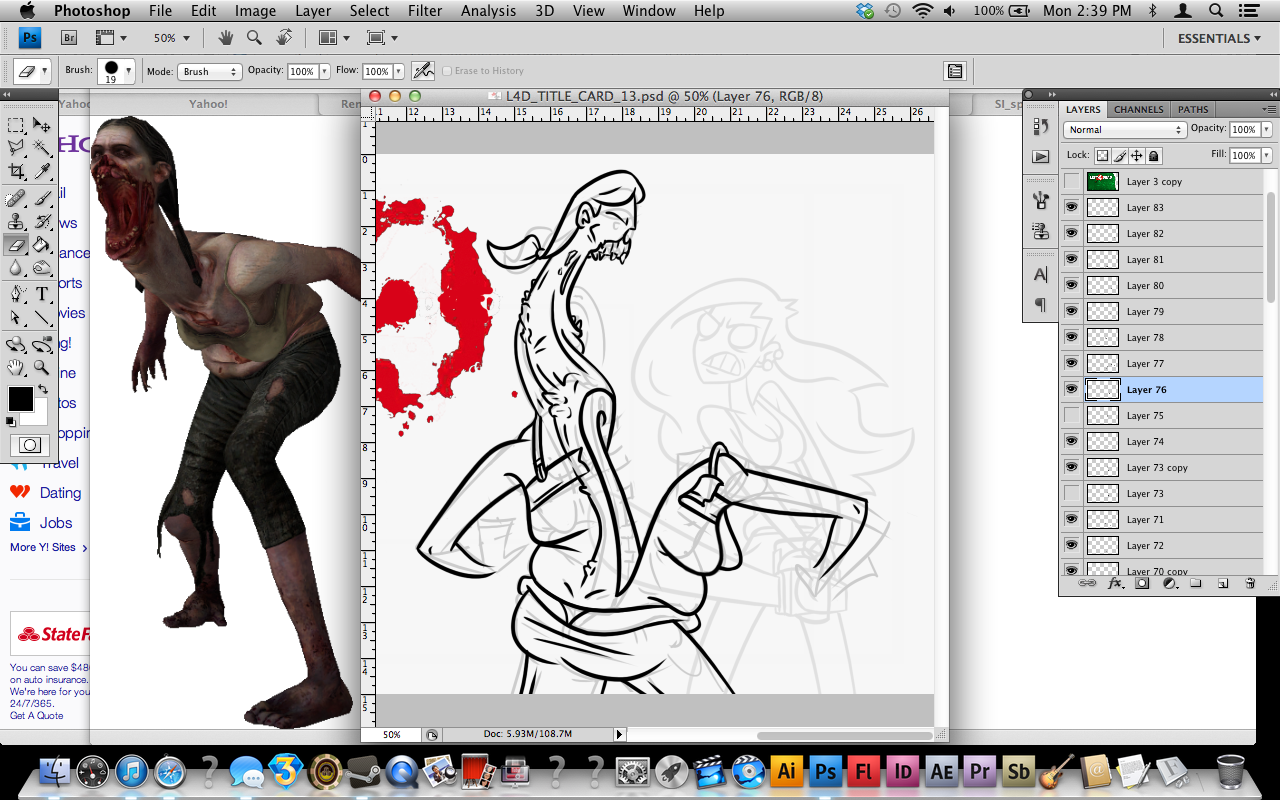Hide Layer 82 visibility eye
This screenshot has width=1280, height=800.
point(1072,233)
